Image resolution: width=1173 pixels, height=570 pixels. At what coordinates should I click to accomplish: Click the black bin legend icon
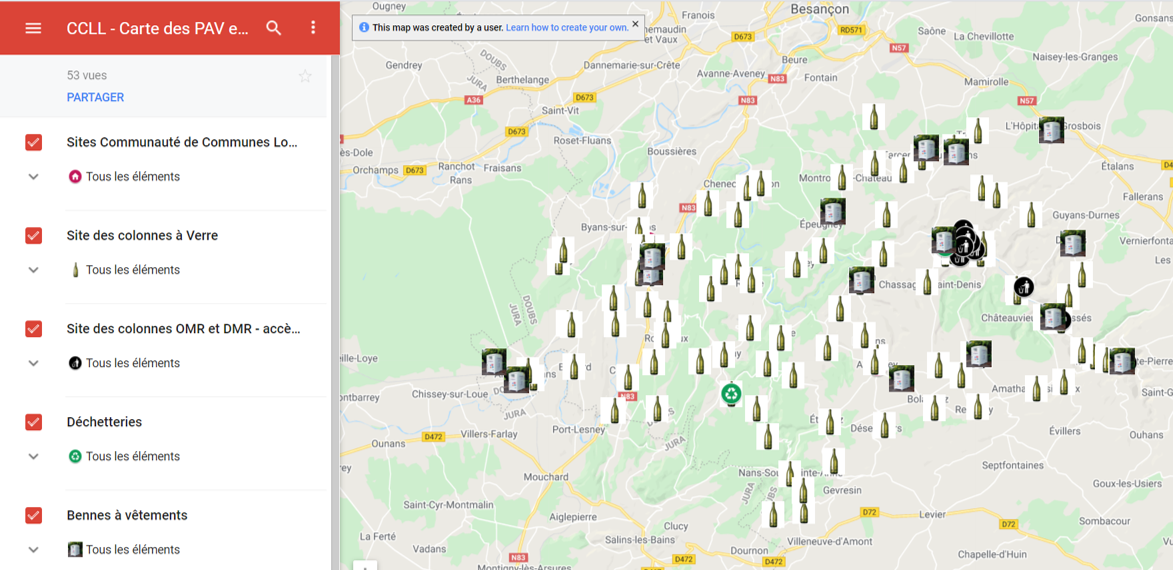75,363
